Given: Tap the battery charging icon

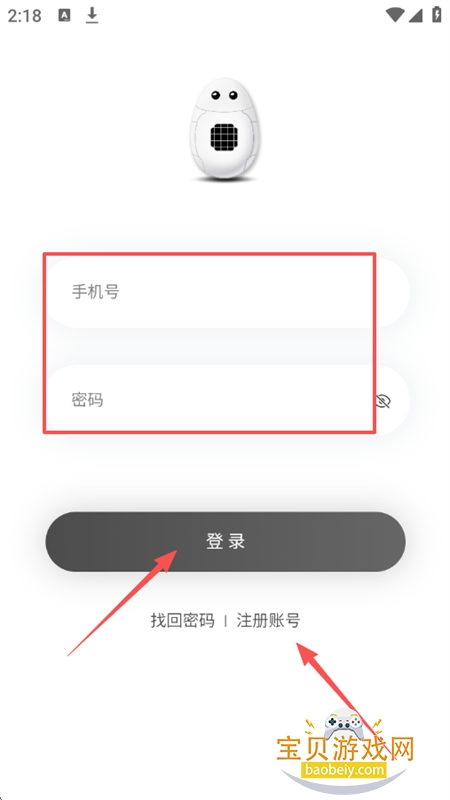Looking at the screenshot, I should 437,15.
